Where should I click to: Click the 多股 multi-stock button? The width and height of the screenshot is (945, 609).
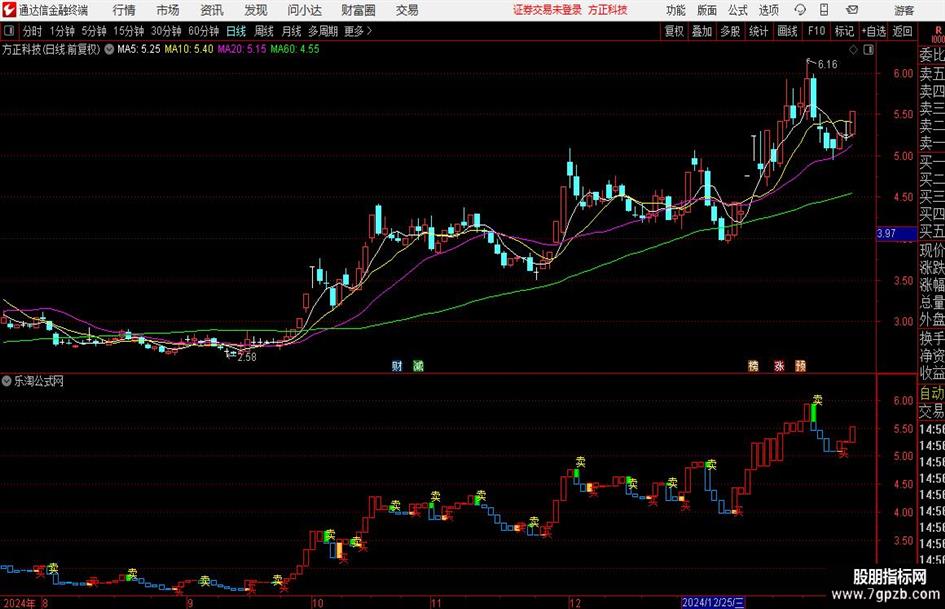(730, 31)
